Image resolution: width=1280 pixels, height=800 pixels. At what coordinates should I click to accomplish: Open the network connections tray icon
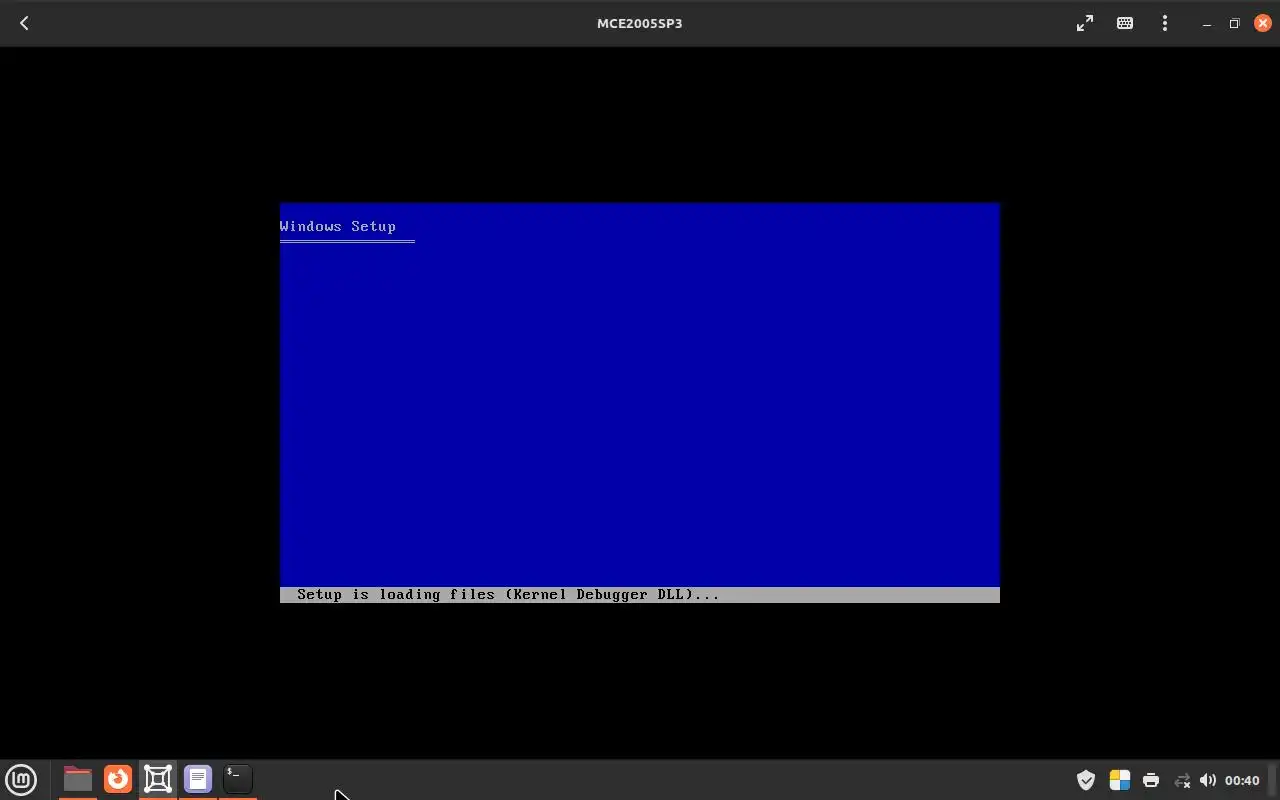coord(1182,780)
